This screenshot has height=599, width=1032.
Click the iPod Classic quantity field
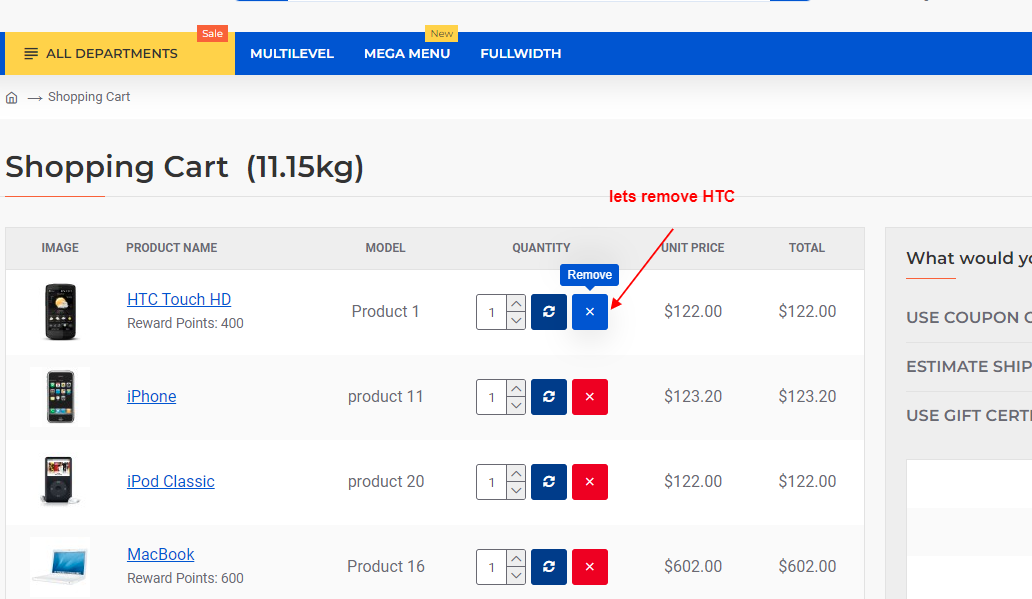pyautogui.click(x=492, y=482)
